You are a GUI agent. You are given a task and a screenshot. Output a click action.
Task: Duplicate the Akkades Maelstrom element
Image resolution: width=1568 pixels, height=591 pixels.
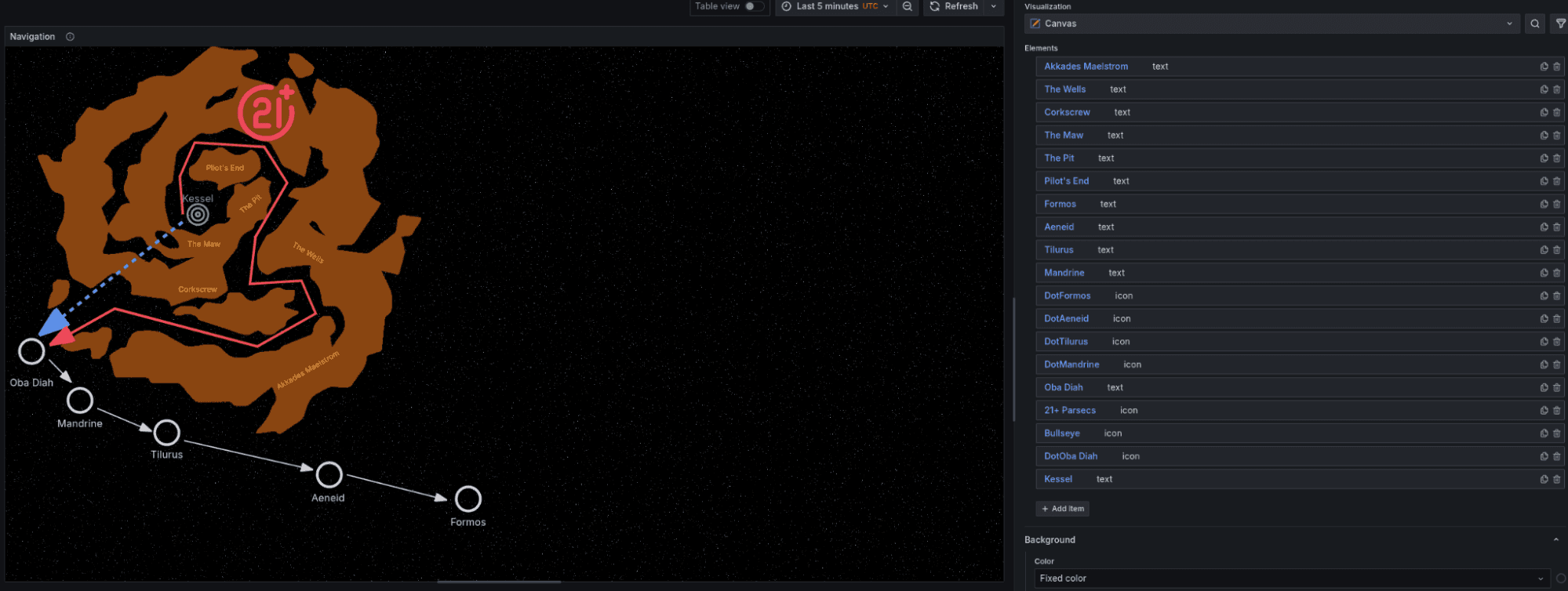pyautogui.click(x=1544, y=67)
